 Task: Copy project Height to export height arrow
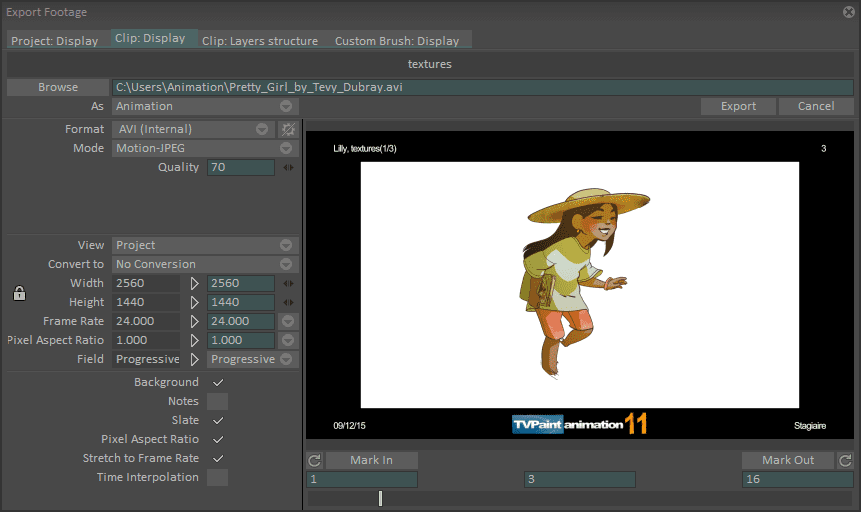194,302
